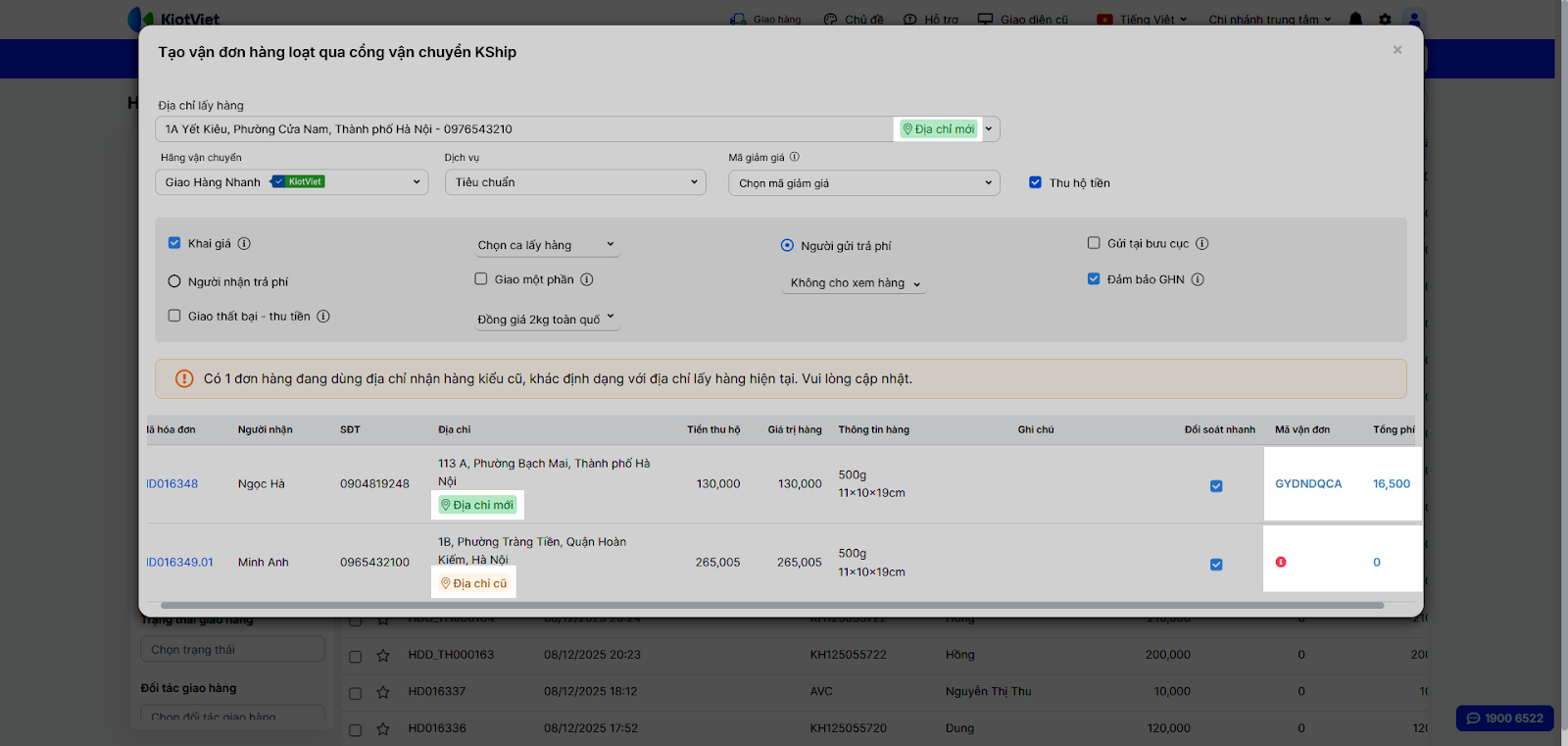Click info icon next to Đảm bảo GHN
Screen dimensions: 1568x746
tap(1198, 279)
